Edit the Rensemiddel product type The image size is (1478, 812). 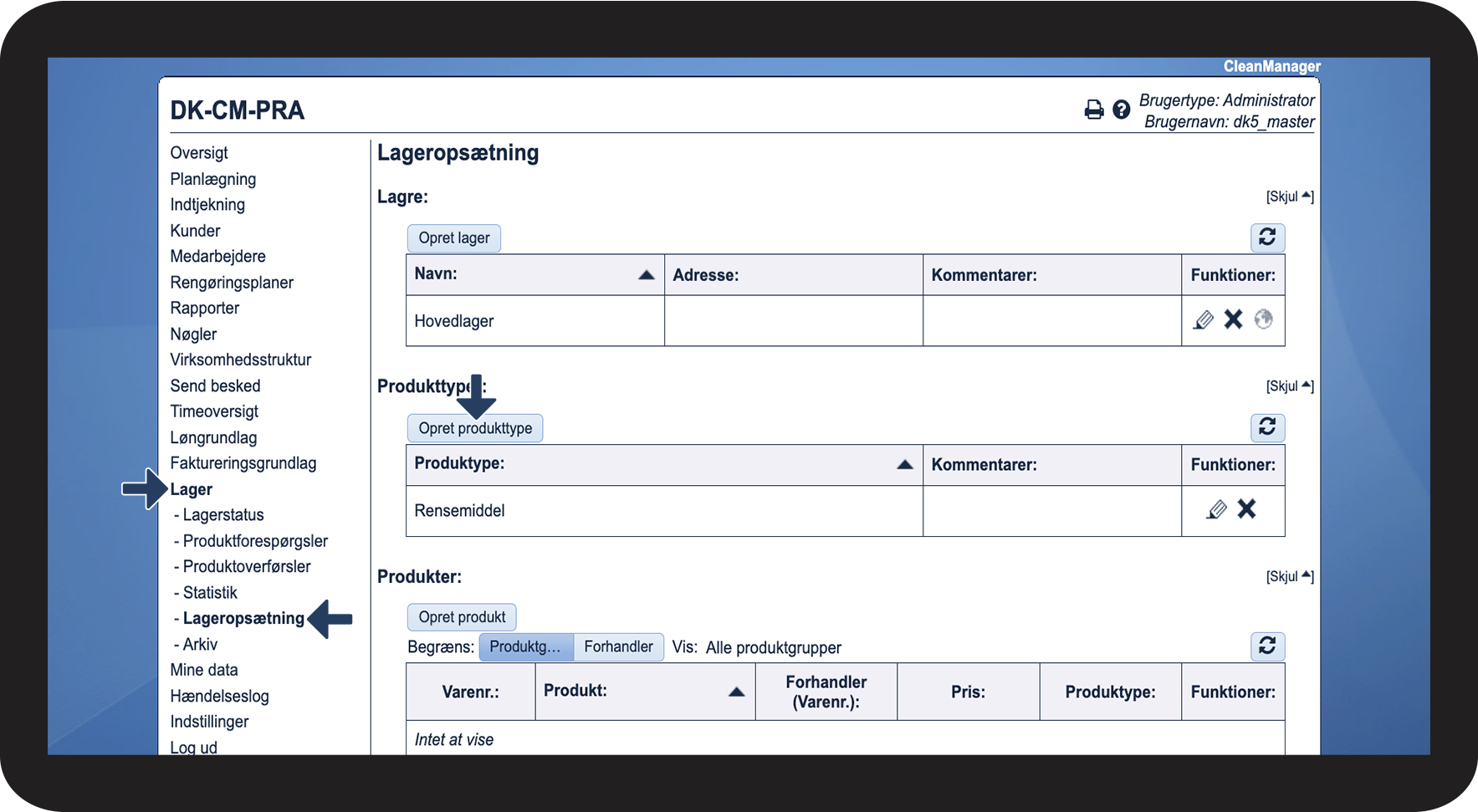(x=1216, y=509)
